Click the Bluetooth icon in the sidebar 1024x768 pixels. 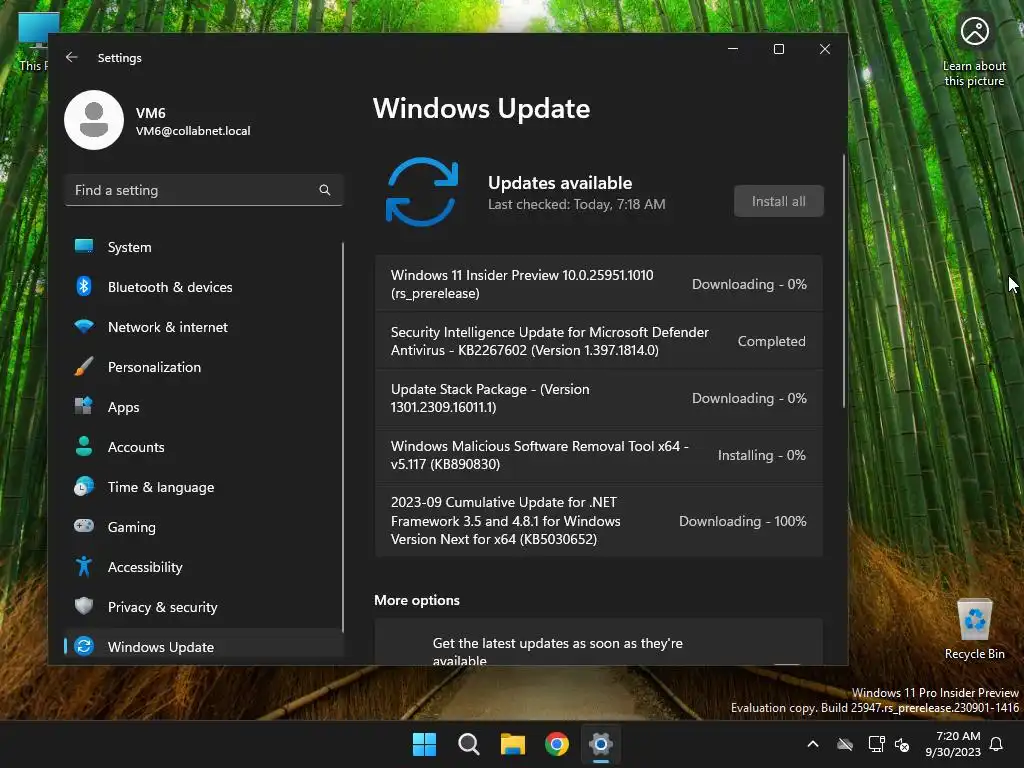[x=84, y=286]
